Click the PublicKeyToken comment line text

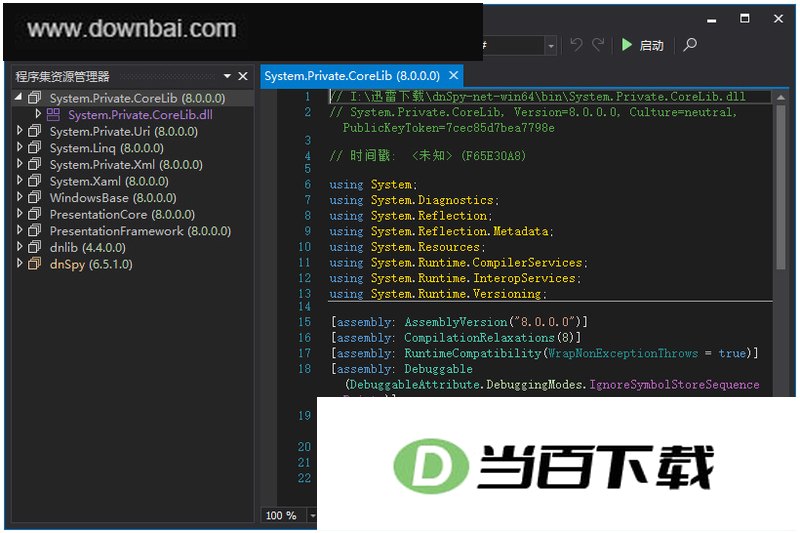[x=448, y=128]
